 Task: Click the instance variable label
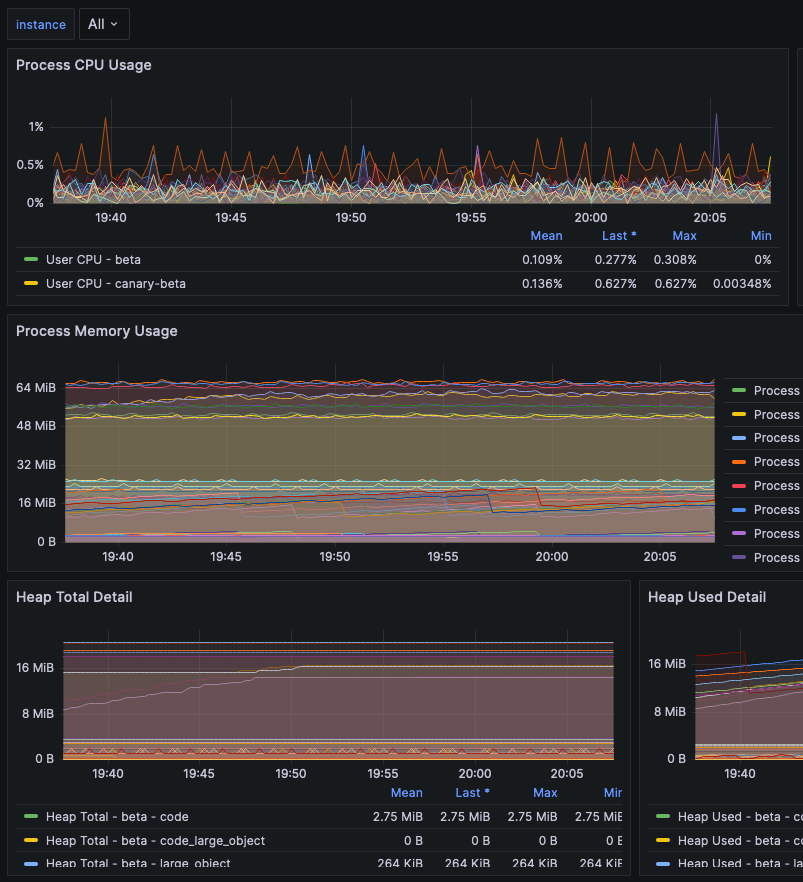(40, 24)
